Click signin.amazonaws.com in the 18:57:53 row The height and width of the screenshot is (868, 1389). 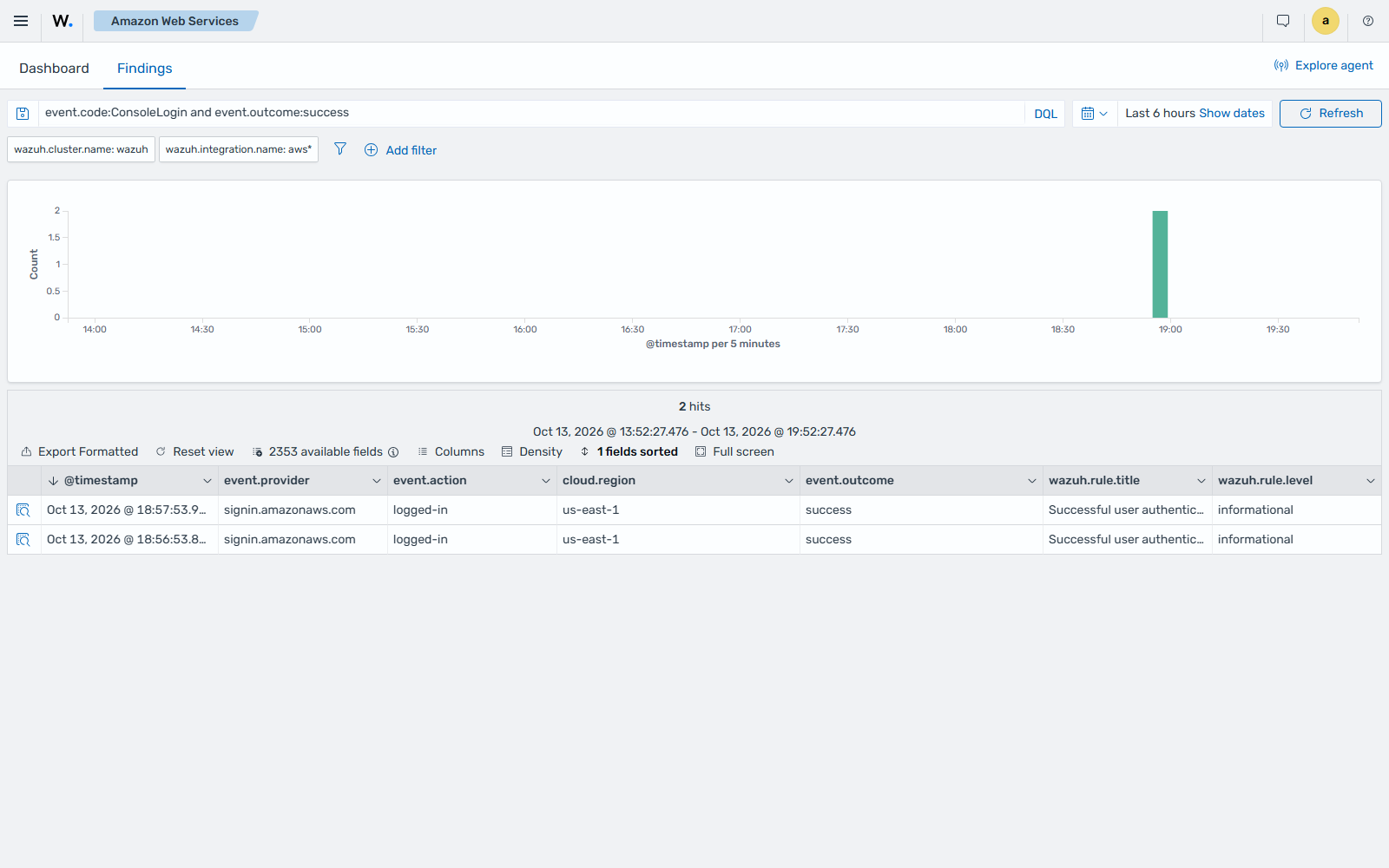[x=290, y=510]
